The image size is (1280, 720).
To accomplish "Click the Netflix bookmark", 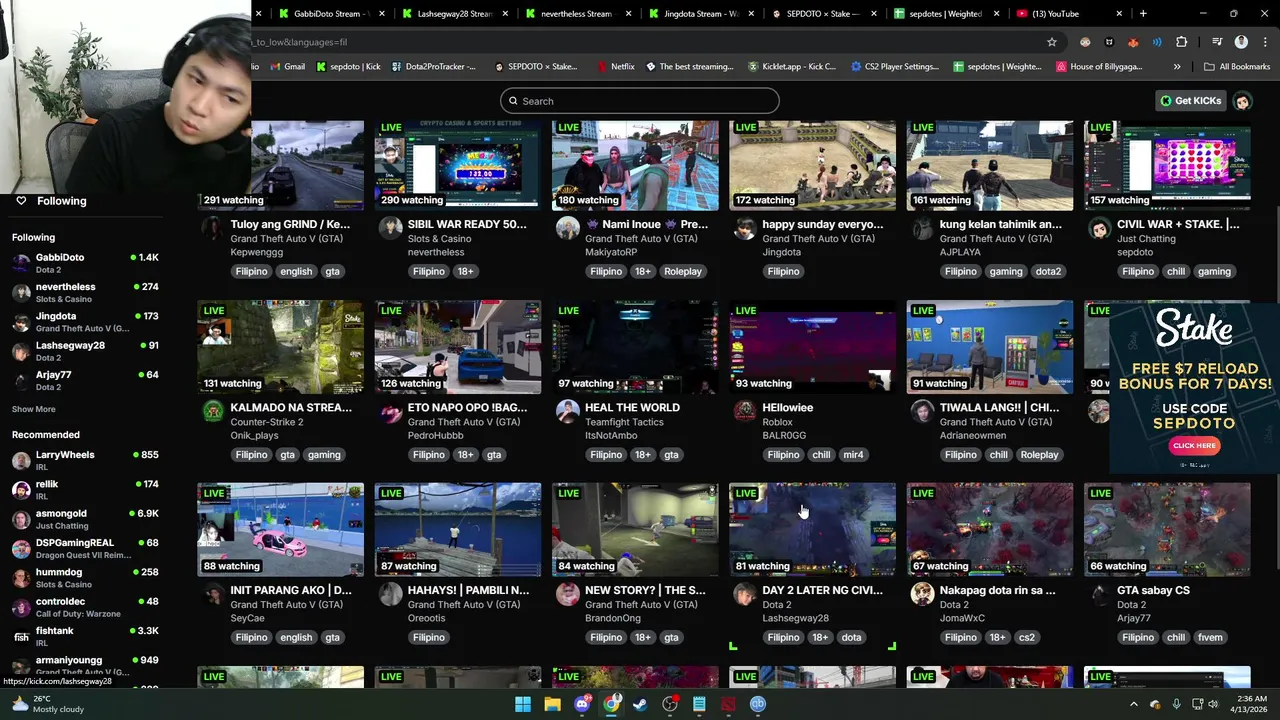I will click(614, 67).
